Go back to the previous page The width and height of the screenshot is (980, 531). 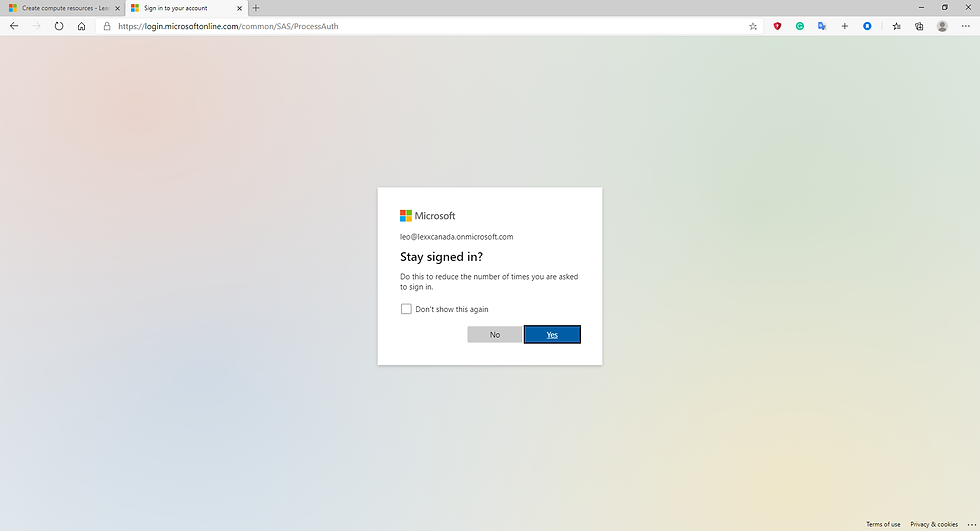tap(14, 26)
